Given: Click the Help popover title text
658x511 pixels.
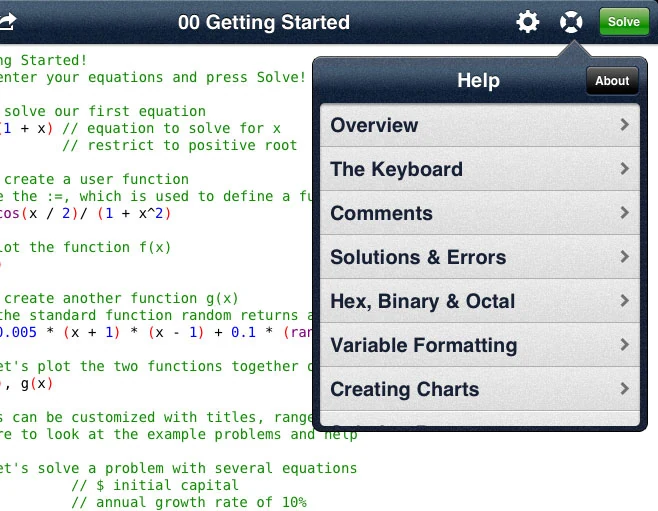Looking at the screenshot, I should click(478, 80).
